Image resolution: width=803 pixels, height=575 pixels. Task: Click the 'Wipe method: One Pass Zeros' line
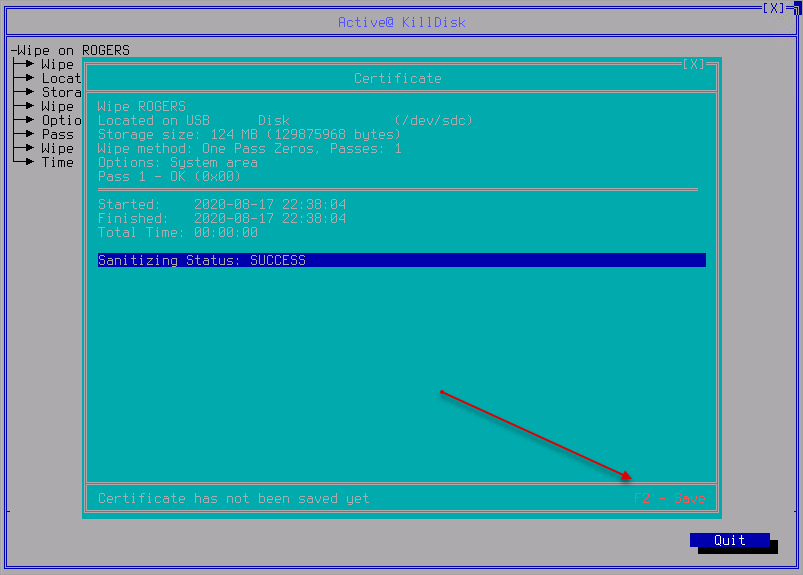click(249, 148)
